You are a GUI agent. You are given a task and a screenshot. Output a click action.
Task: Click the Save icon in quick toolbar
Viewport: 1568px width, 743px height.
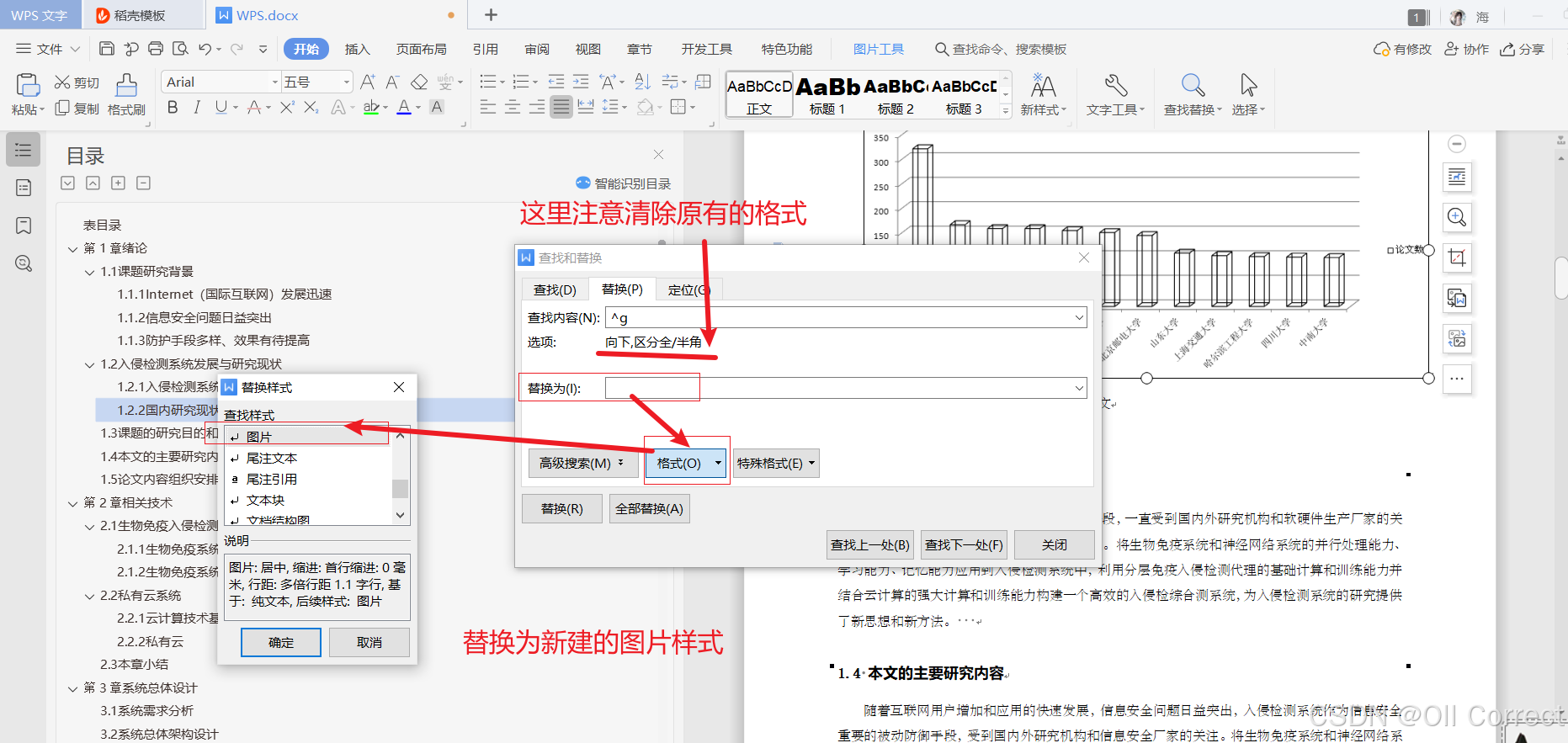coord(107,49)
